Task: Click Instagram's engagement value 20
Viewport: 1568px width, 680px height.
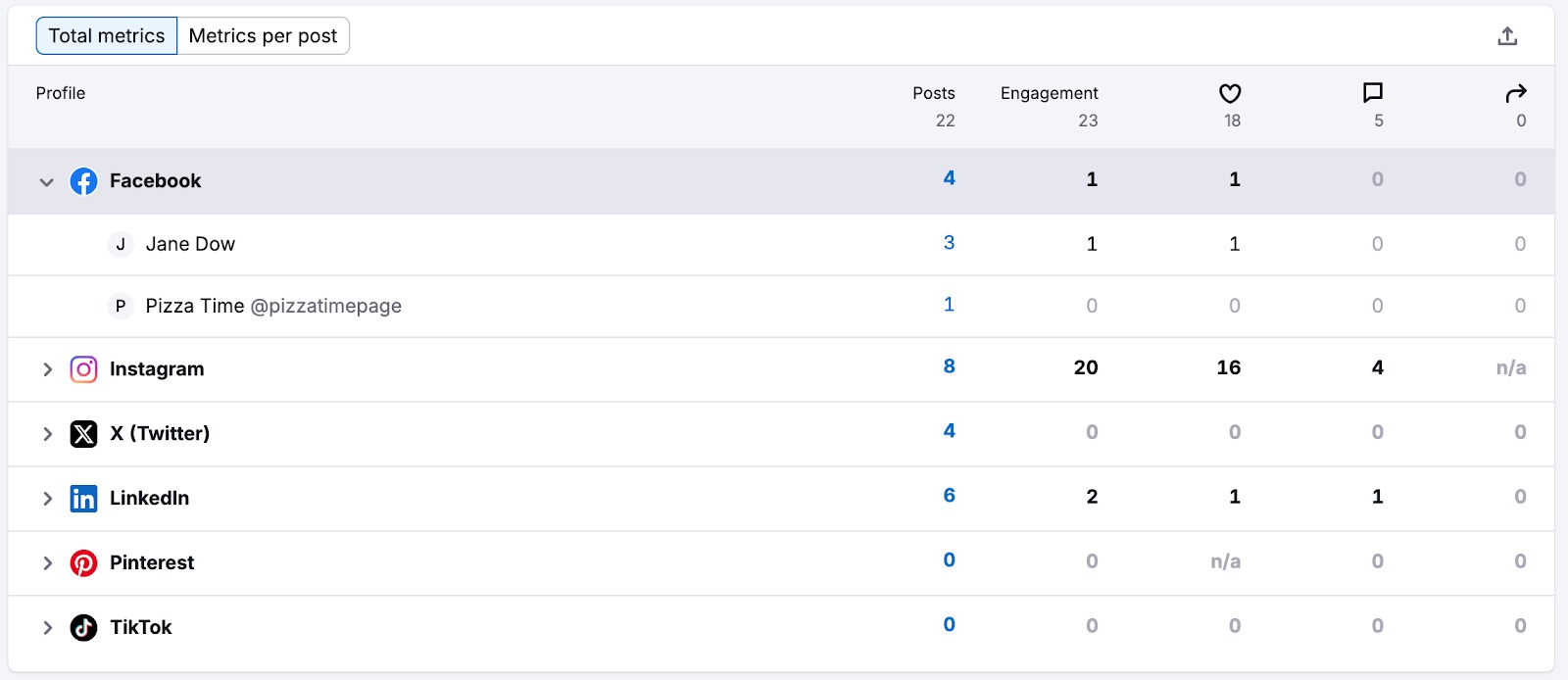Action: tap(1086, 367)
